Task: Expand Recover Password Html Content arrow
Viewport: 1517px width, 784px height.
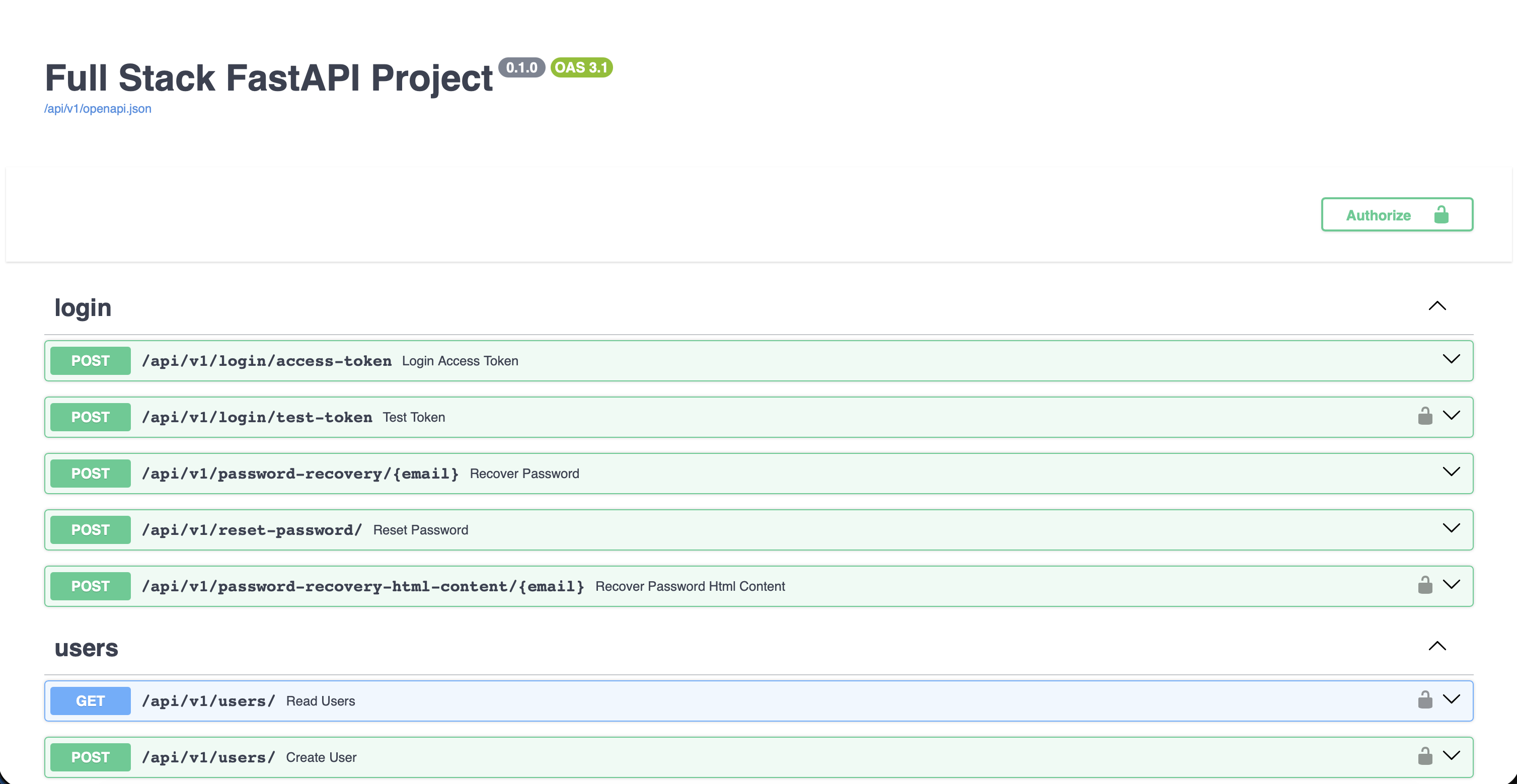Action: (x=1451, y=584)
